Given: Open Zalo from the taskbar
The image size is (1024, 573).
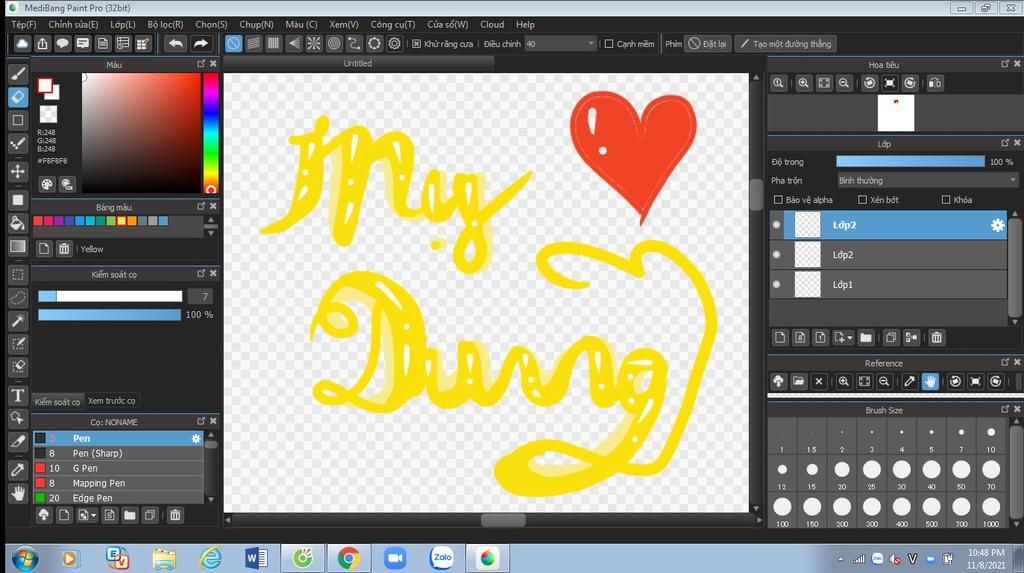Looking at the screenshot, I should [441, 558].
